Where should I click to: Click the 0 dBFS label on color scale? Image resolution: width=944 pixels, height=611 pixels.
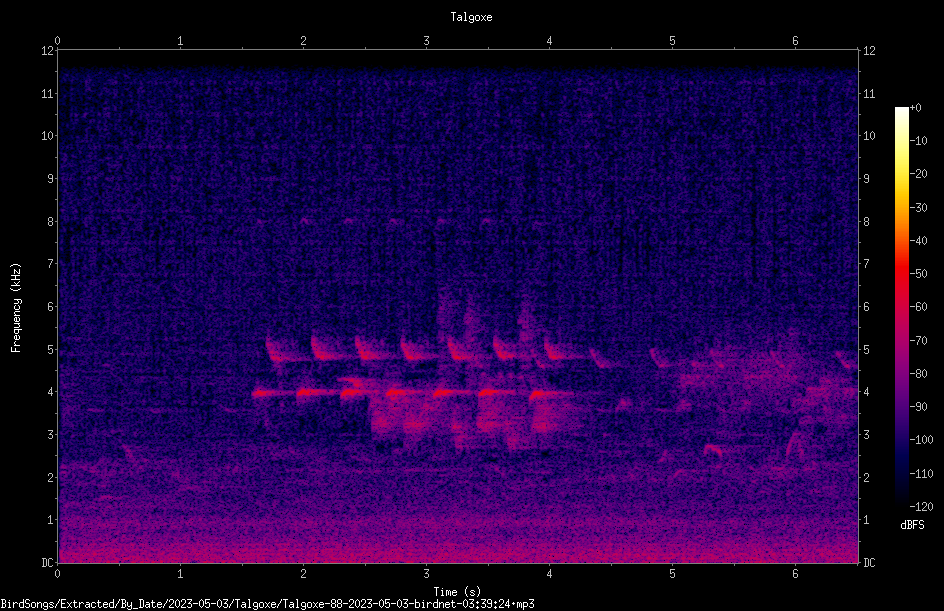(x=916, y=108)
